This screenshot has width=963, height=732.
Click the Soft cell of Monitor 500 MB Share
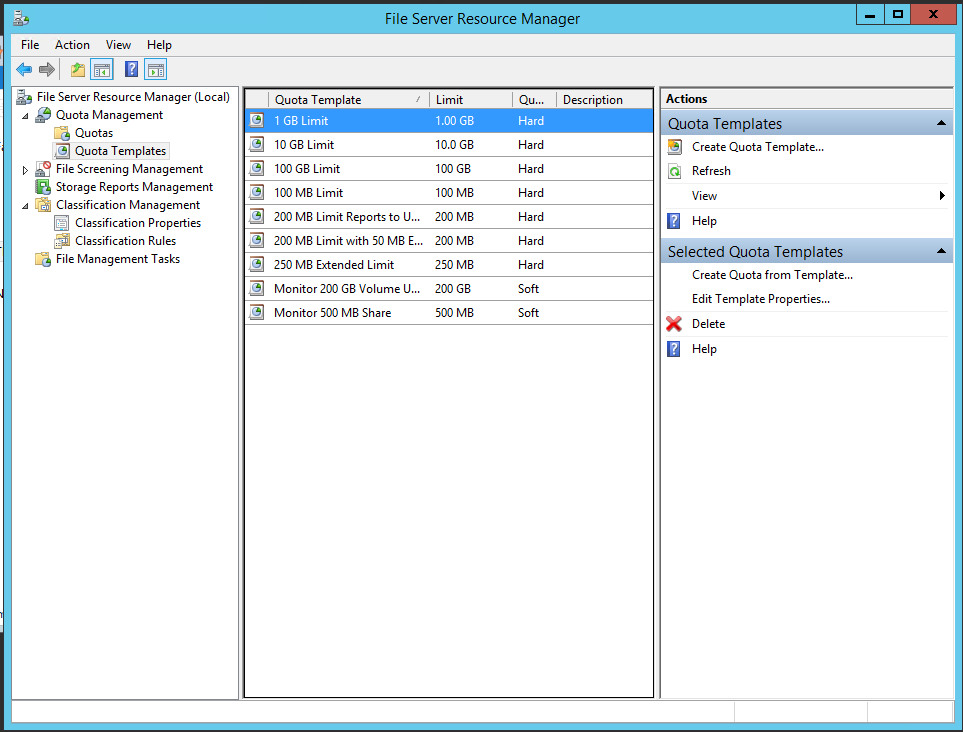pyautogui.click(x=528, y=313)
